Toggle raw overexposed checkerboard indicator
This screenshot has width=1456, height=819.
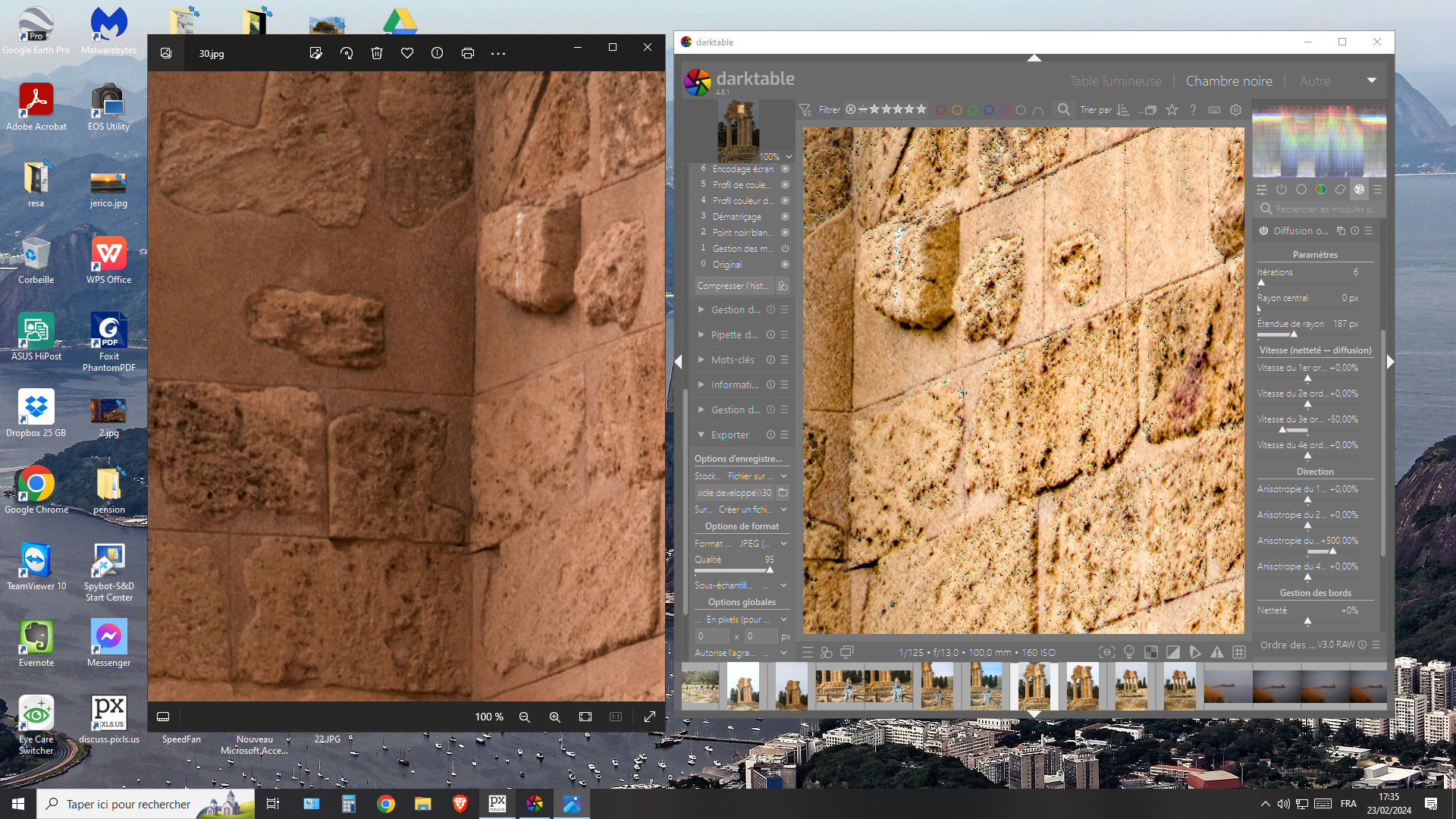click(x=1151, y=652)
